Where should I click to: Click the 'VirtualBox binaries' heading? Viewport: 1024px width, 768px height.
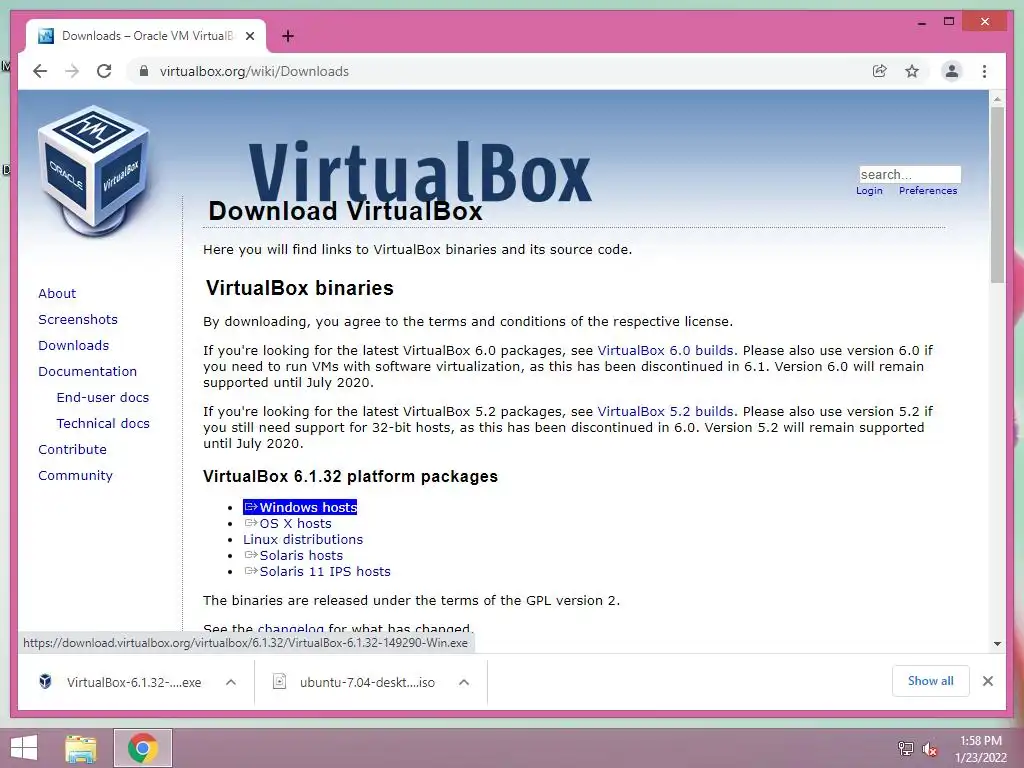pos(300,288)
